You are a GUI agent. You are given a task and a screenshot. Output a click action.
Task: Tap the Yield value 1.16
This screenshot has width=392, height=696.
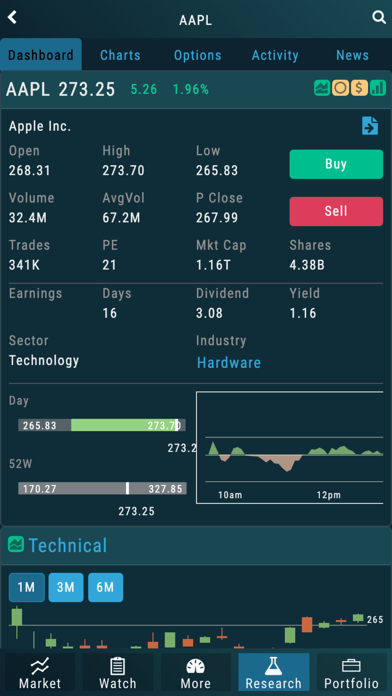[303, 313]
